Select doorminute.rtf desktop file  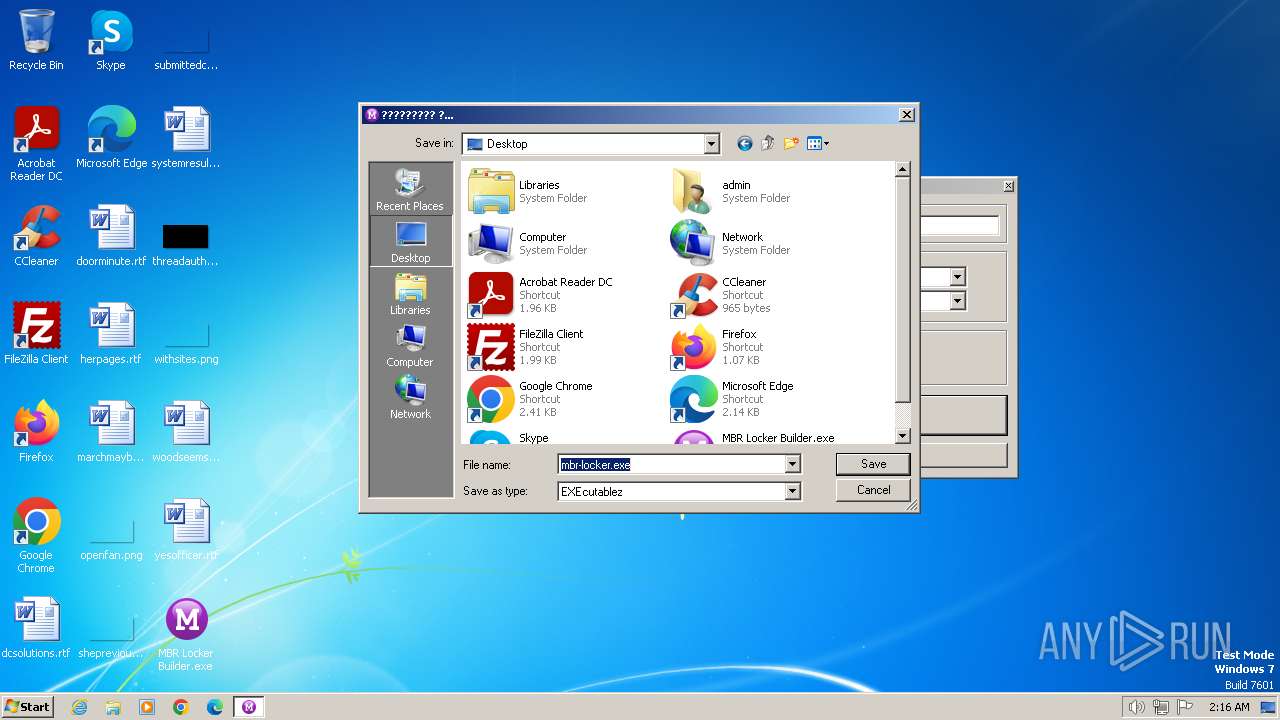click(111, 235)
